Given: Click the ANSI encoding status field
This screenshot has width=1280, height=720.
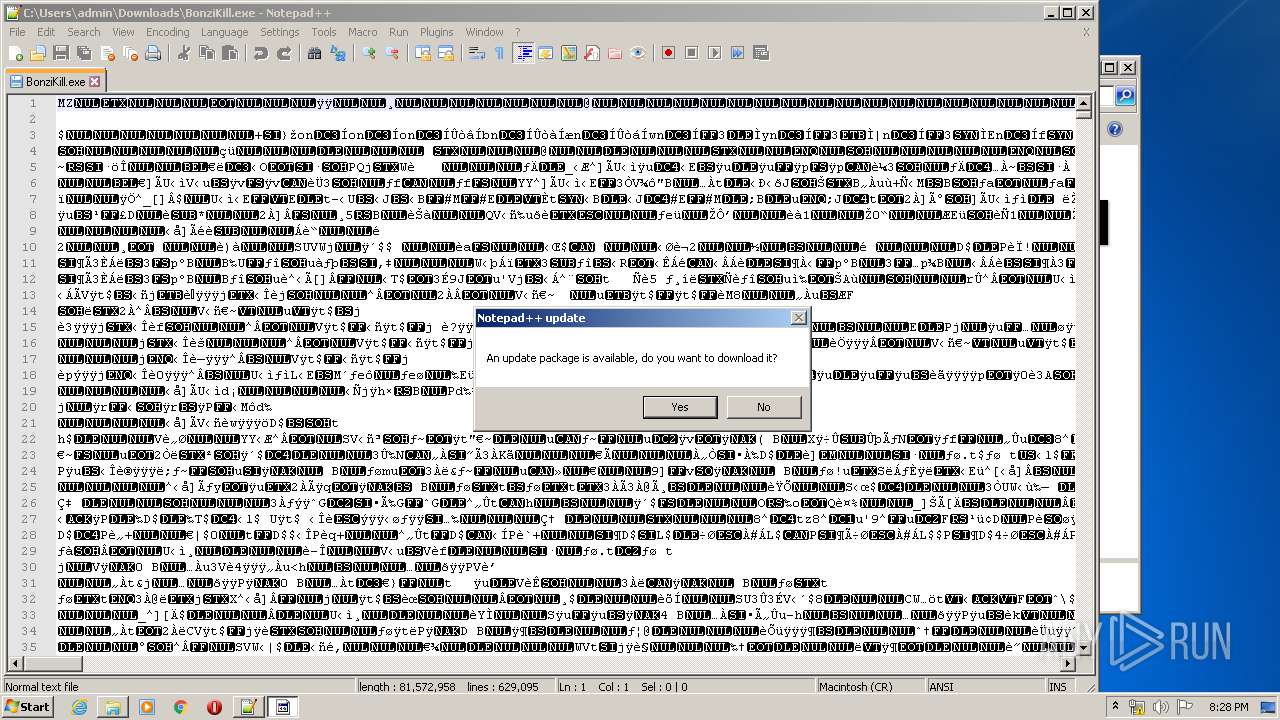Looking at the screenshot, I should click(x=984, y=687).
